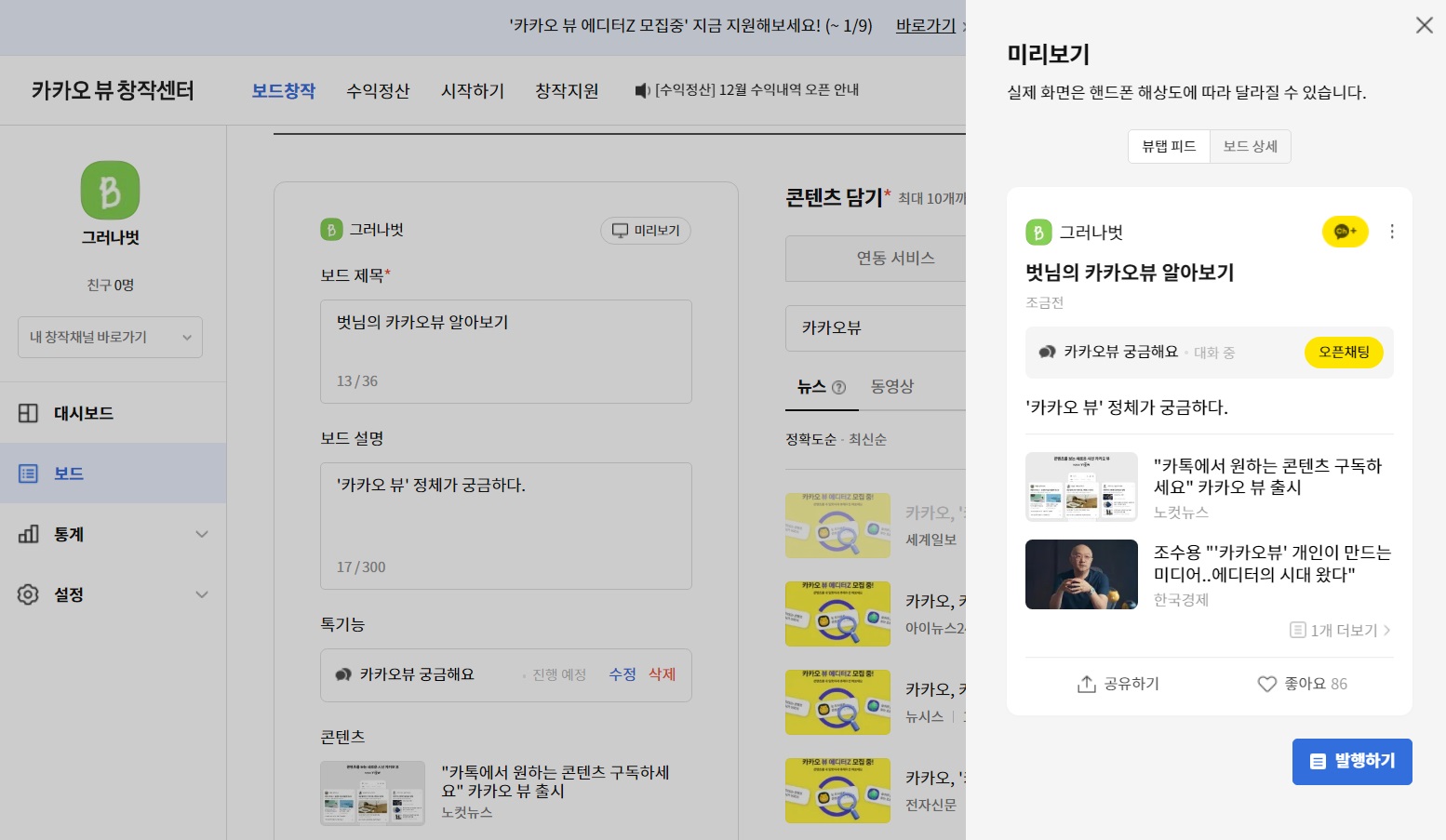Image resolution: width=1446 pixels, height=840 pixels.
Task: Close the 미리보기 preview panel
Action: coord(1424,25)
